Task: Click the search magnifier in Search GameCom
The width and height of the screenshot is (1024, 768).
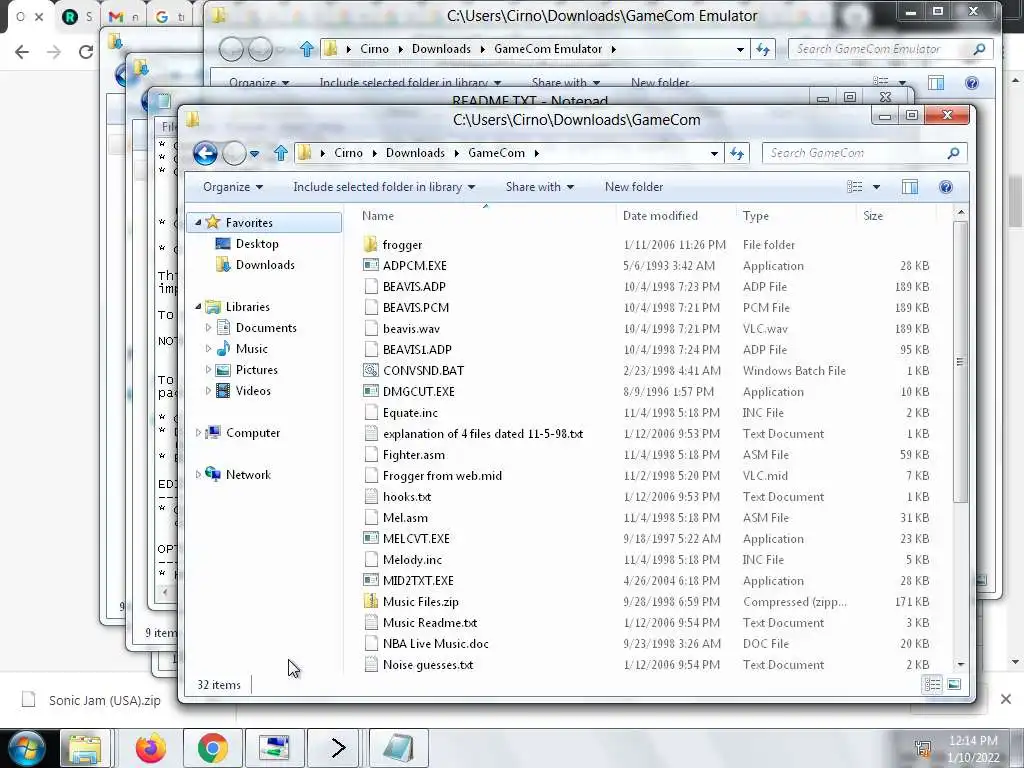Action: coord(953,153)
